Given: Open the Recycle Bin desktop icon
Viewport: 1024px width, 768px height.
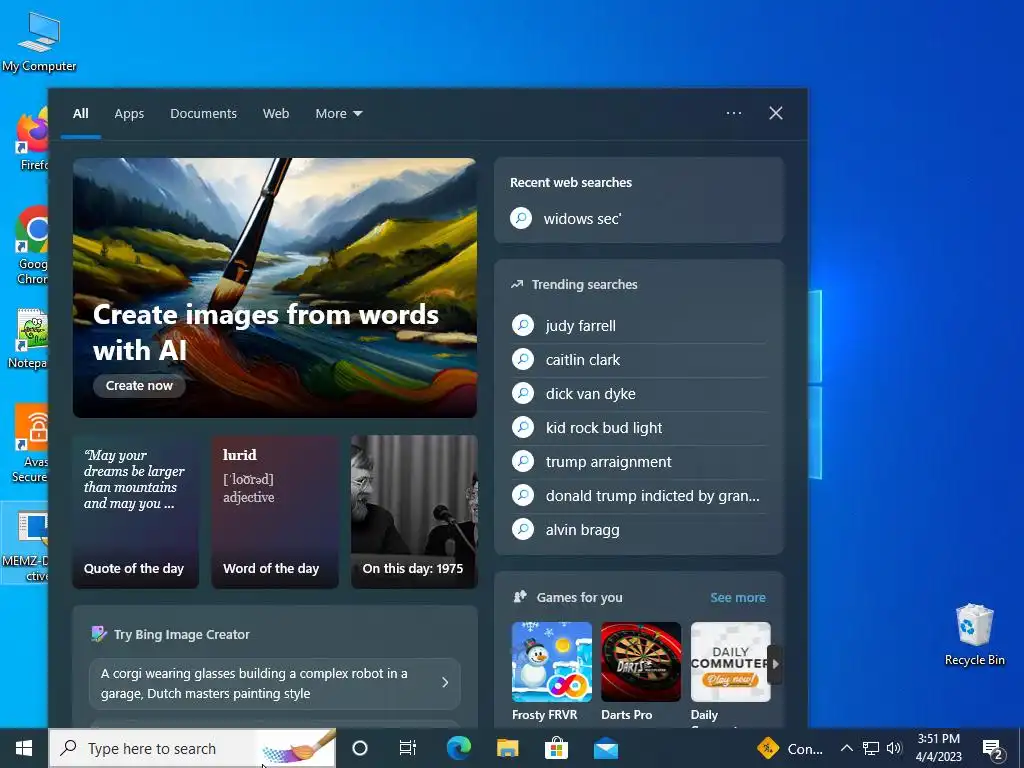Looking at the screenshot, I should (x=974, y=634).
